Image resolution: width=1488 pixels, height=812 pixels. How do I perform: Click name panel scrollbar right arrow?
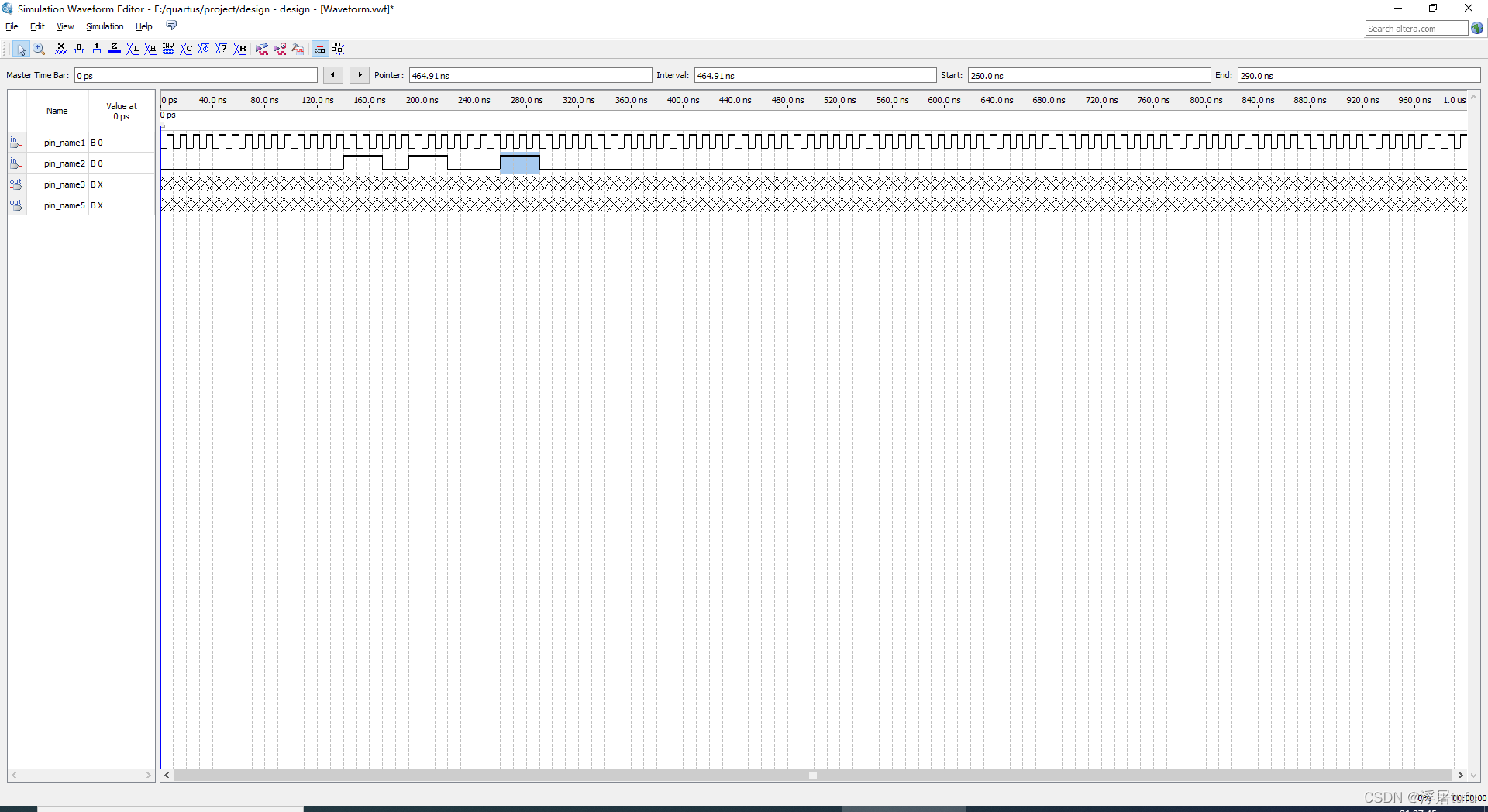pyautogui.click(x=149, y=775)
